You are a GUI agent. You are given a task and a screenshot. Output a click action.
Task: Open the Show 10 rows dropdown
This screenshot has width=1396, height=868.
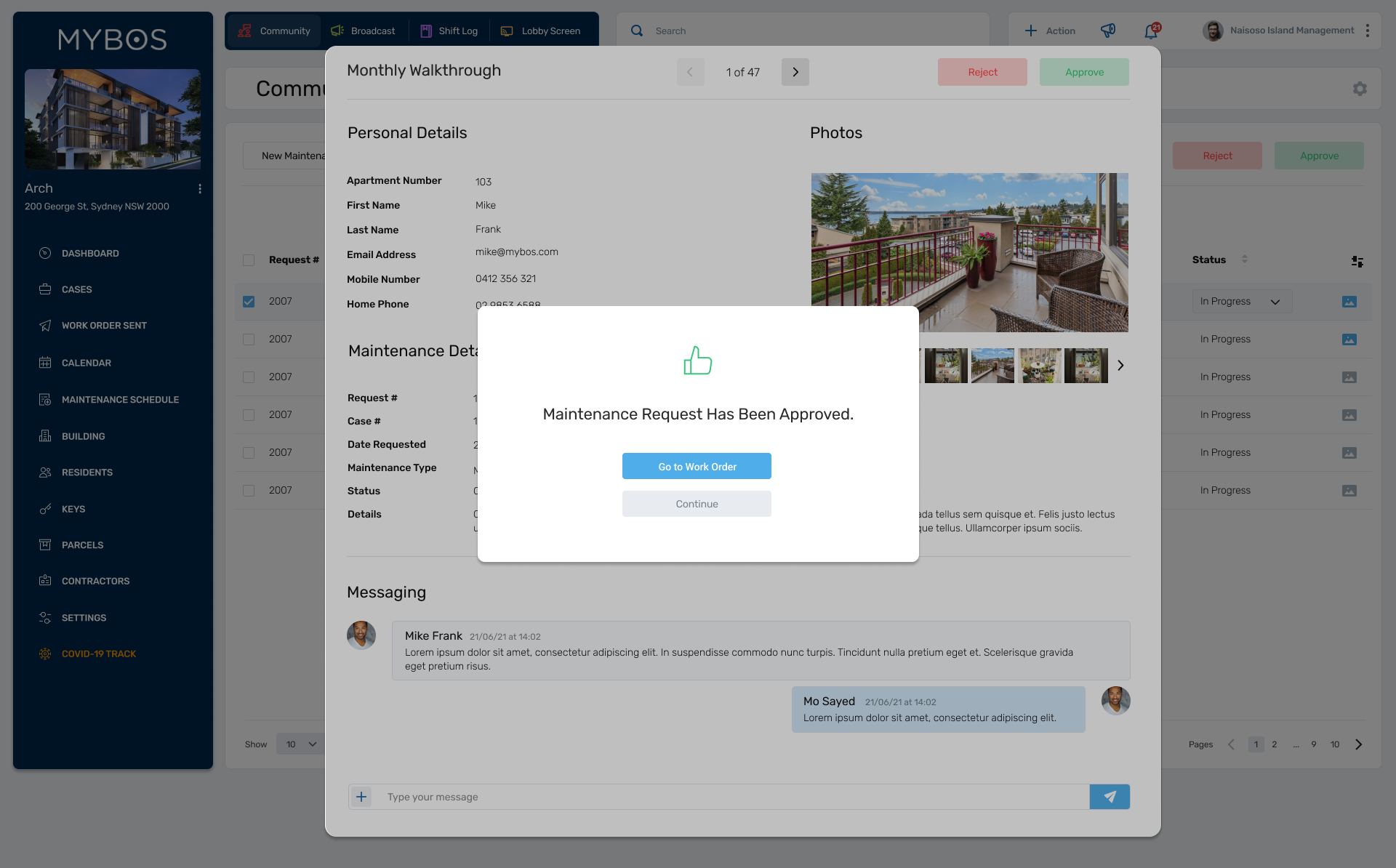[300, 744]
